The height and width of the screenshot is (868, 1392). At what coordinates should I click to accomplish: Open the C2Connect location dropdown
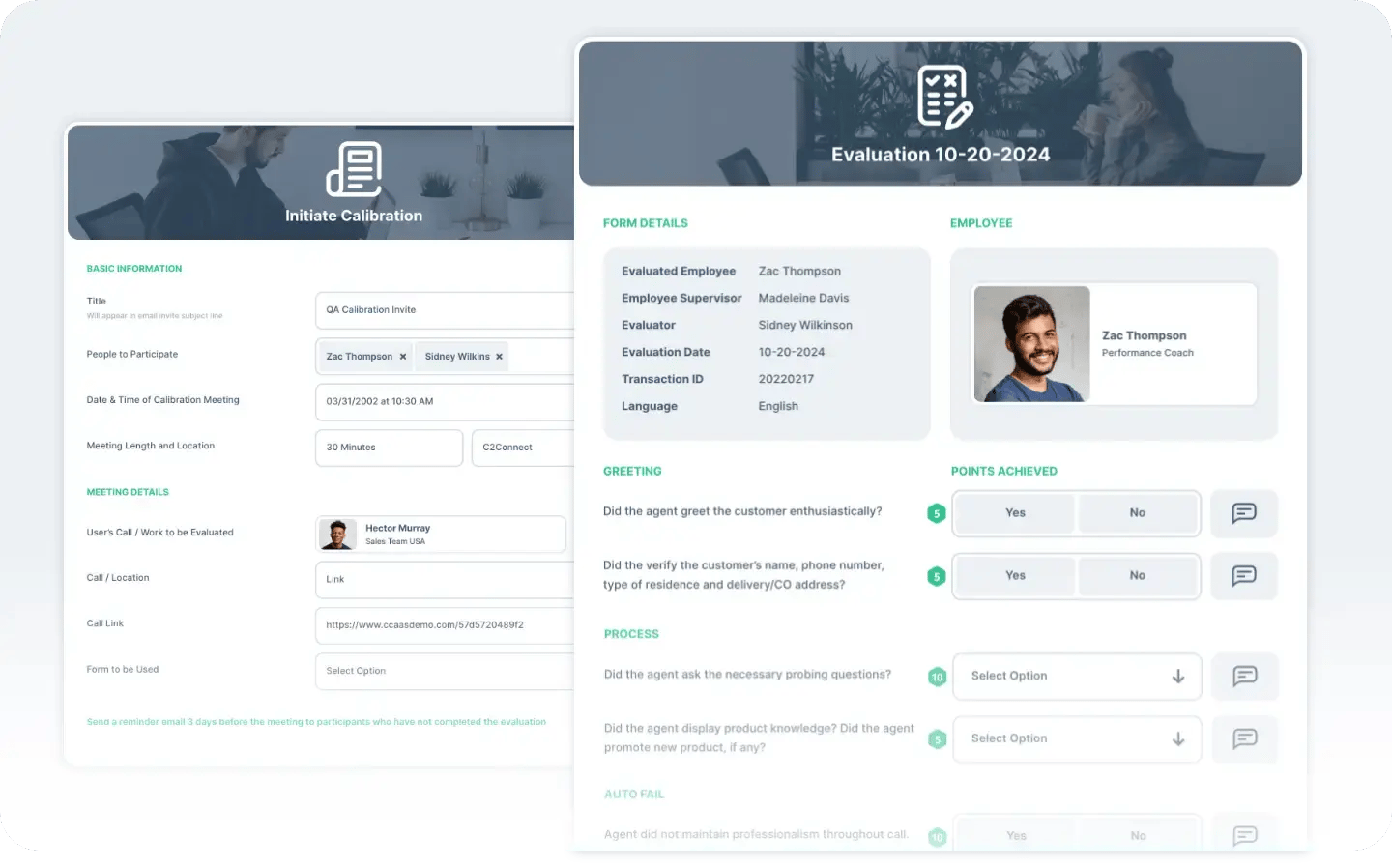[x=523, y=448]
